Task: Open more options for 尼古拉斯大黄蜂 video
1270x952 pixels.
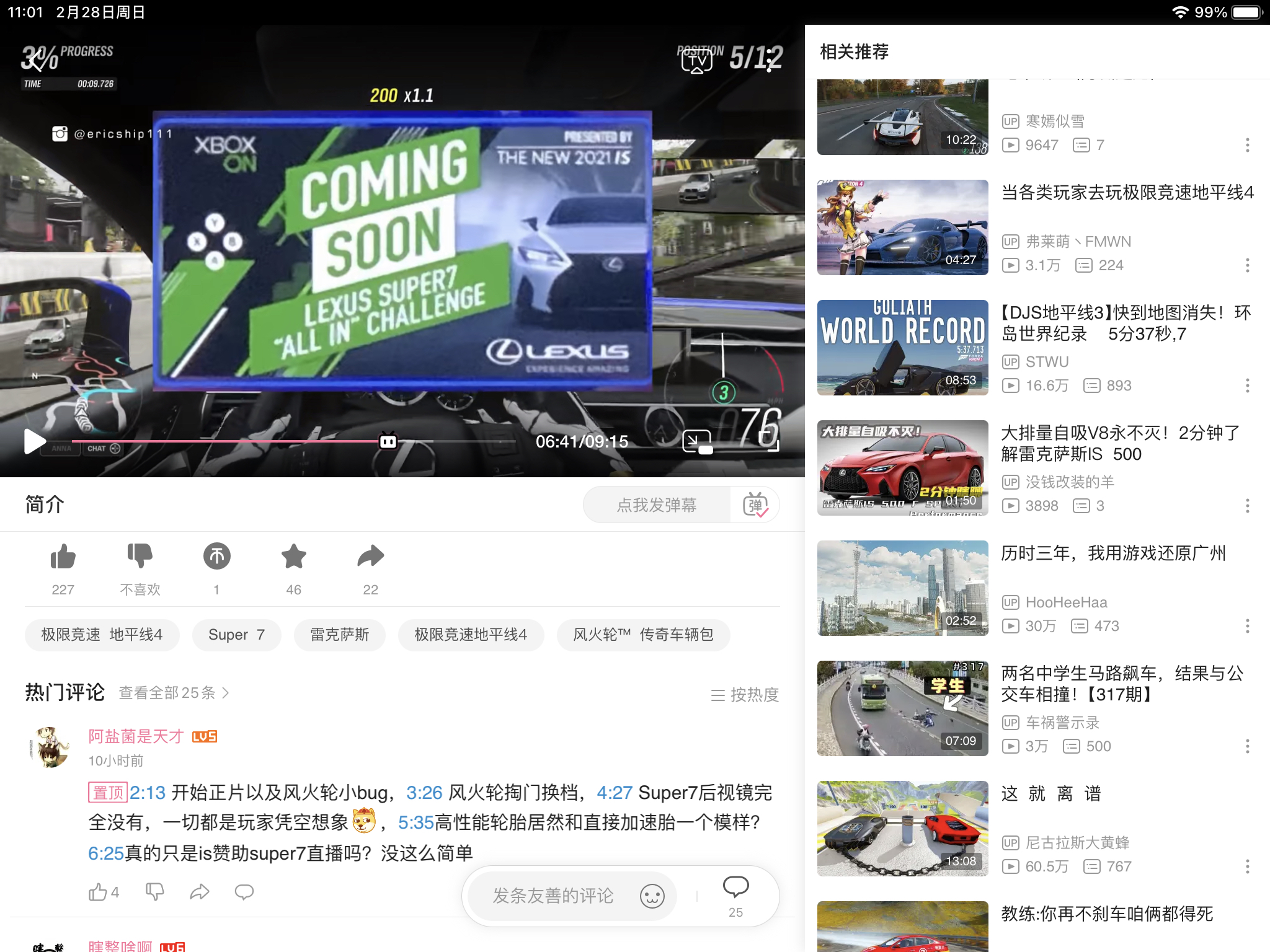Action: coord(1248,866)
